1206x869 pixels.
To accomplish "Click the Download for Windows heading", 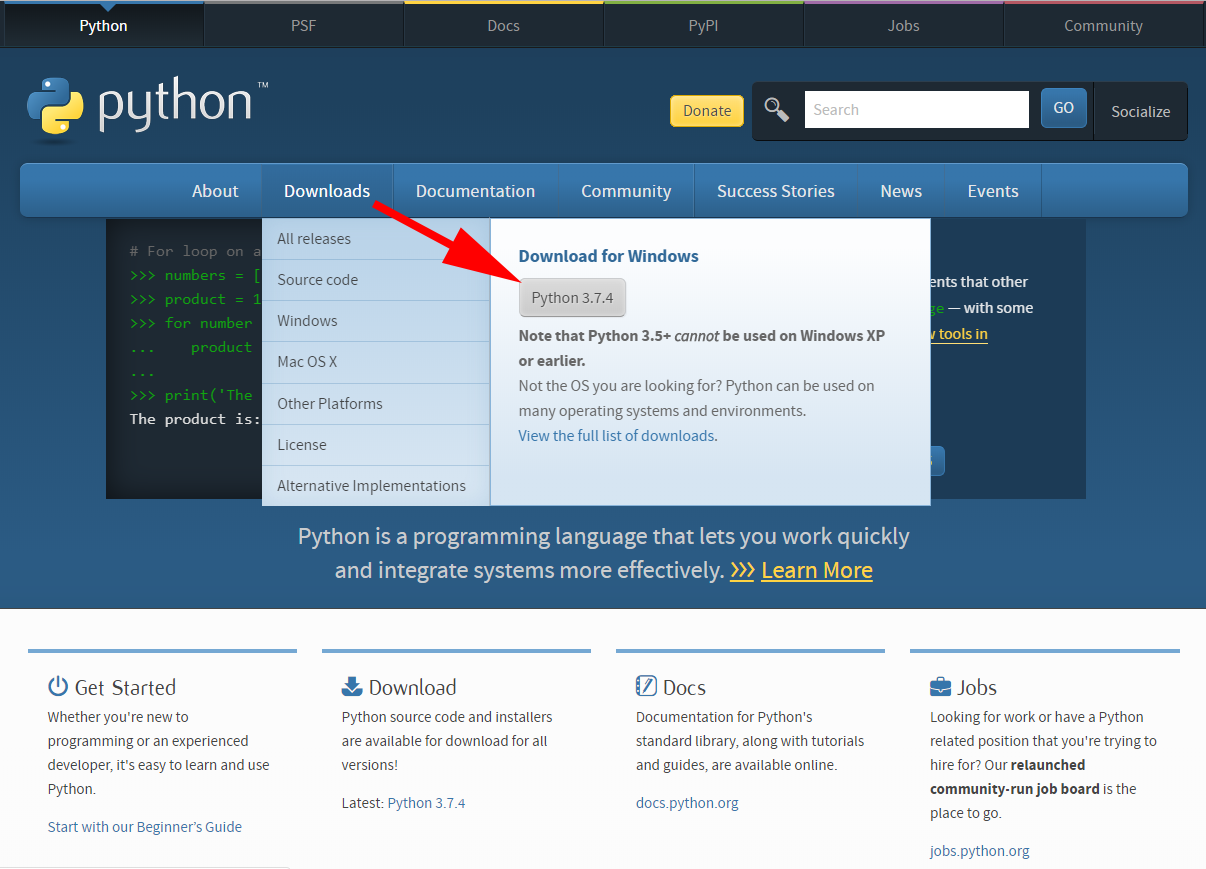I will tap(608, 256).
